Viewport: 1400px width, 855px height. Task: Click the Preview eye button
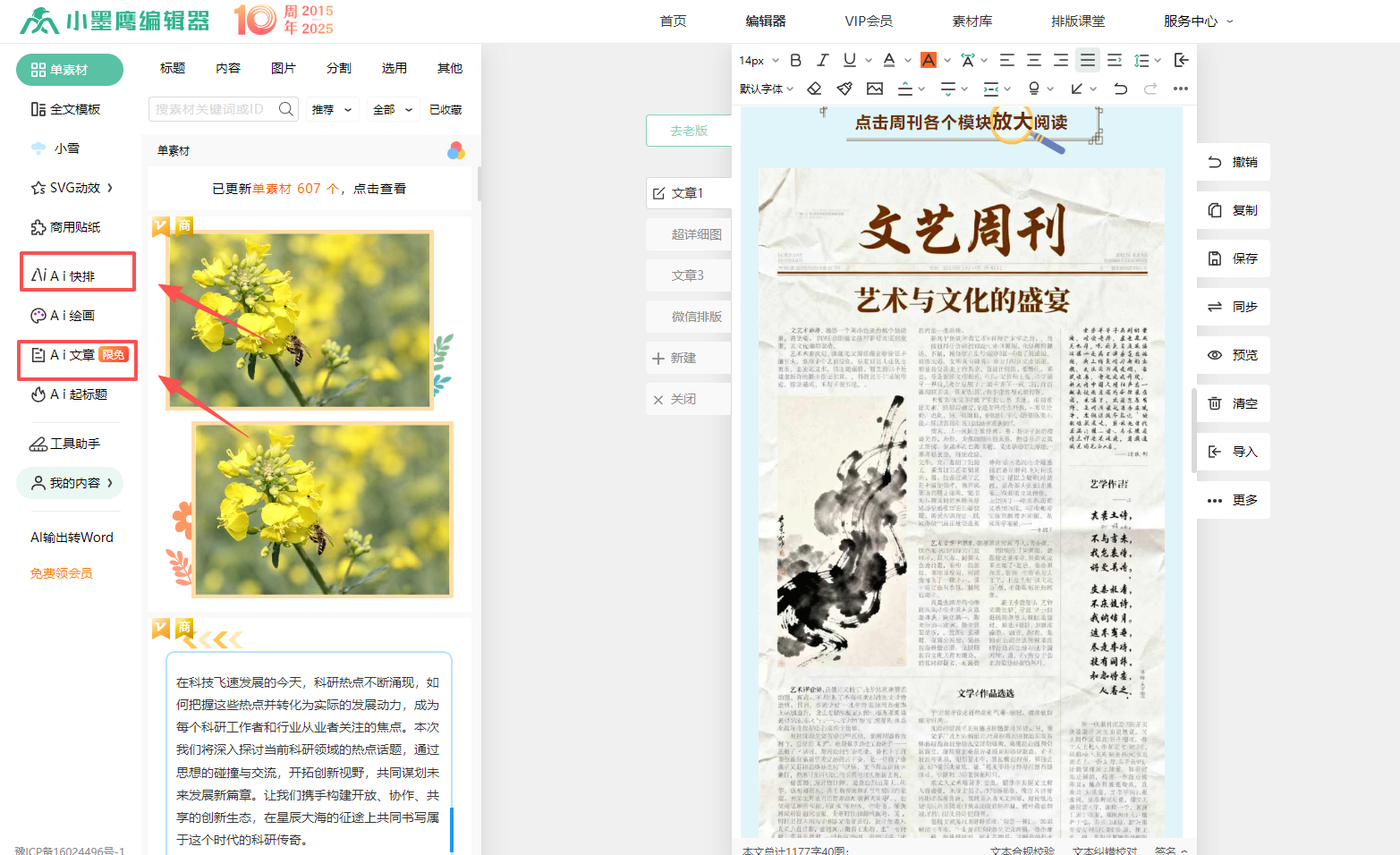1233,355
